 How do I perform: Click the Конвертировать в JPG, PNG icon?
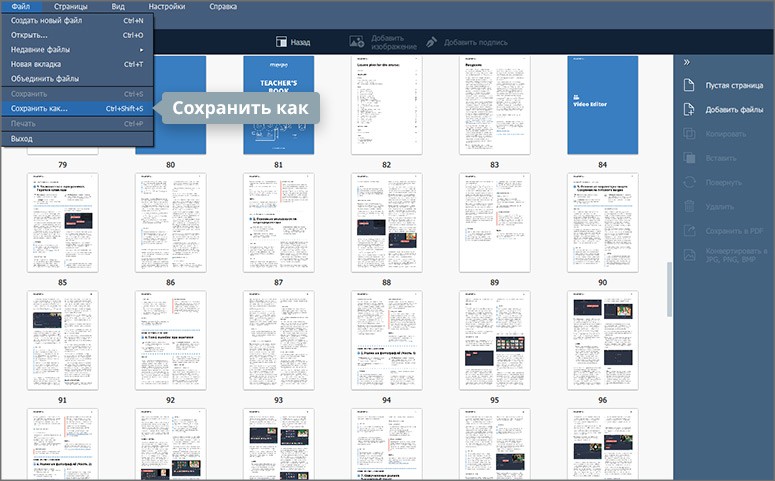[689, 255]
